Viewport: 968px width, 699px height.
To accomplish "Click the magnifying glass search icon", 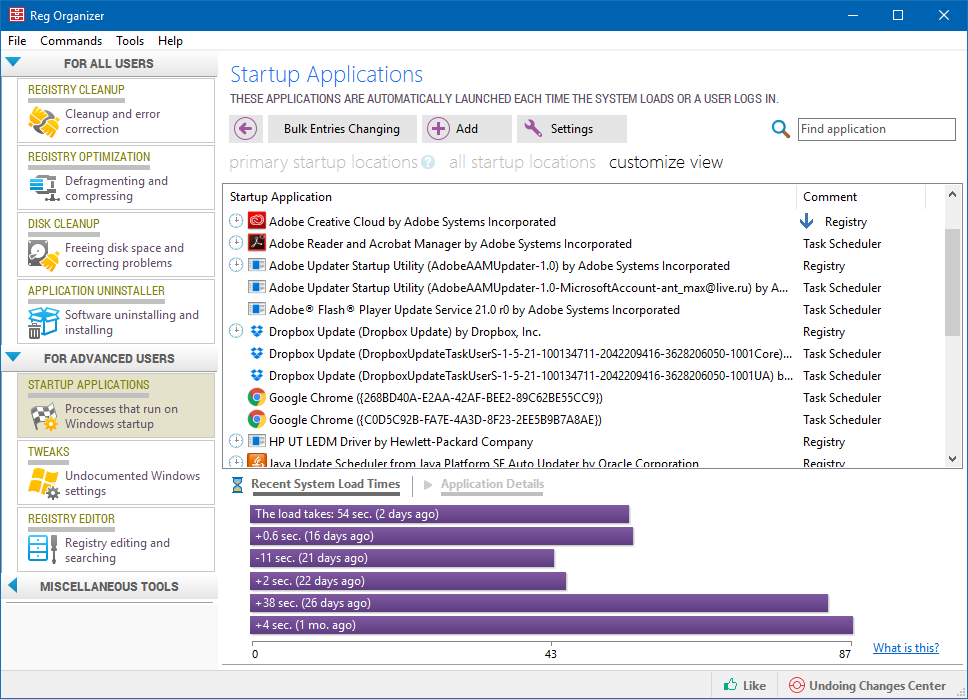I will pos(781,129).
